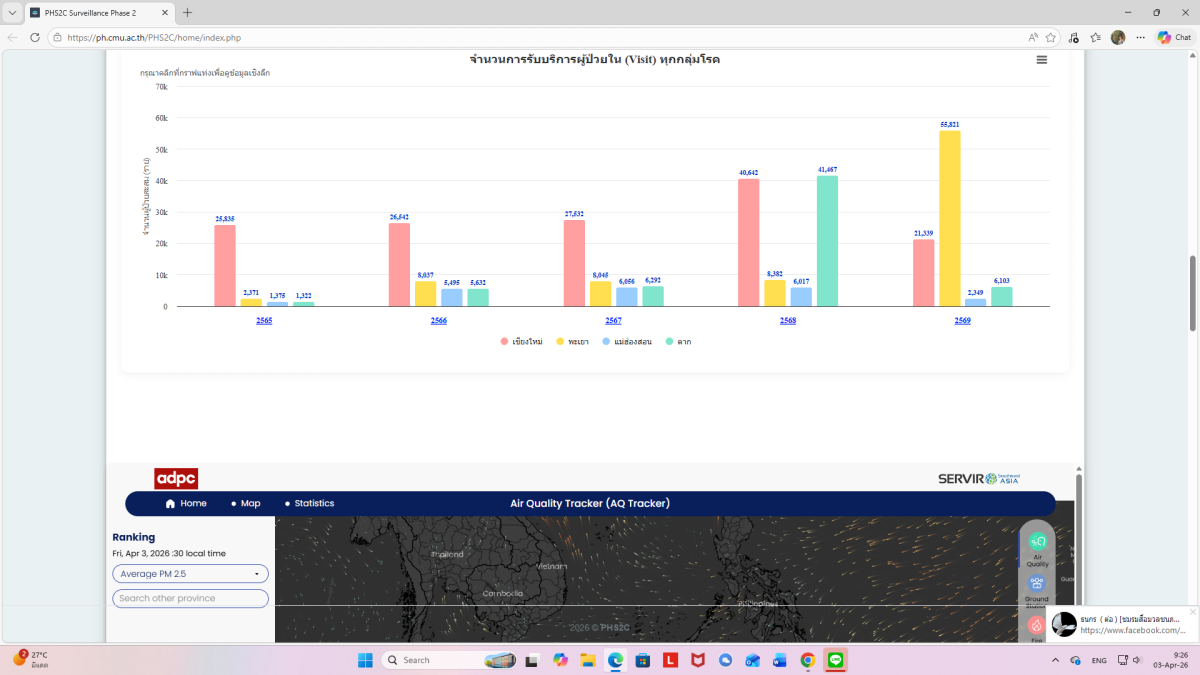Click the 2568 year link on axis
Image resolution: width=1200 pixels, height=675 pixels.
tap(788, 321)
